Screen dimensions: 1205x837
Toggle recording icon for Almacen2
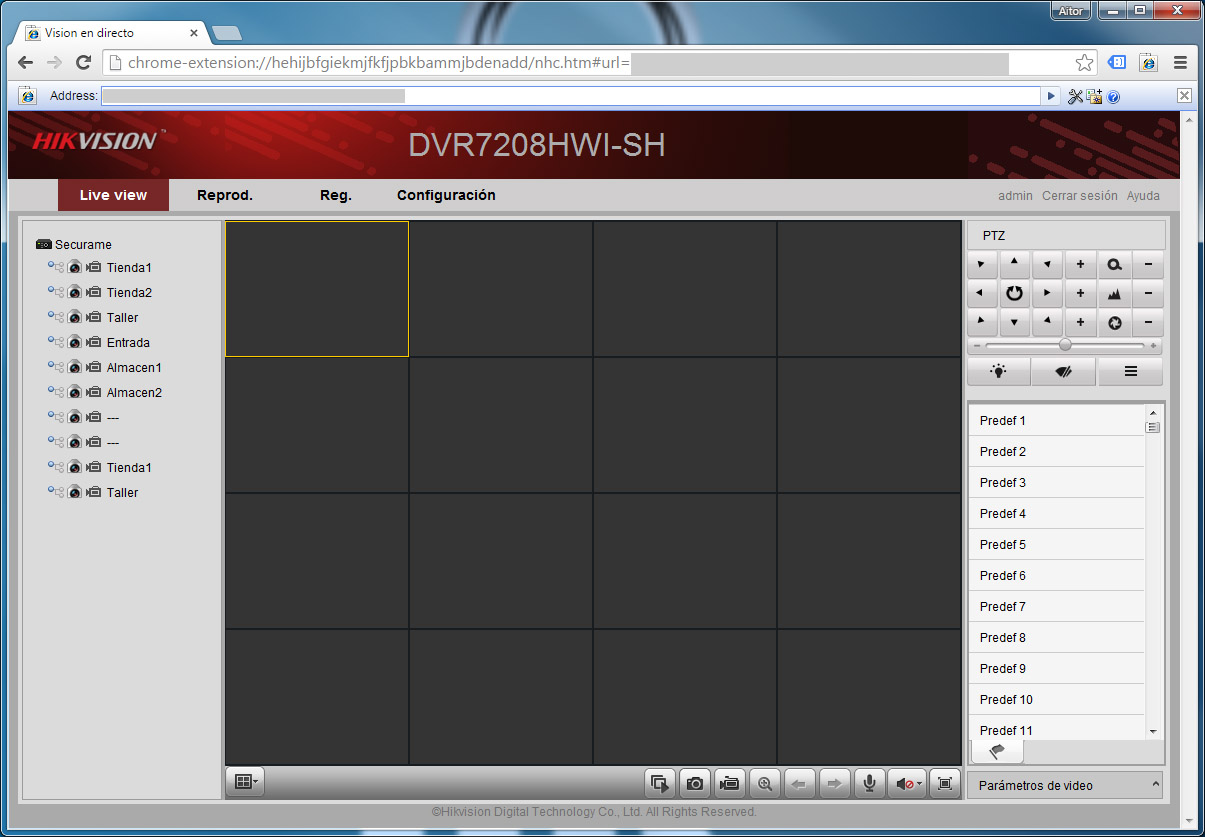(94, 392)
